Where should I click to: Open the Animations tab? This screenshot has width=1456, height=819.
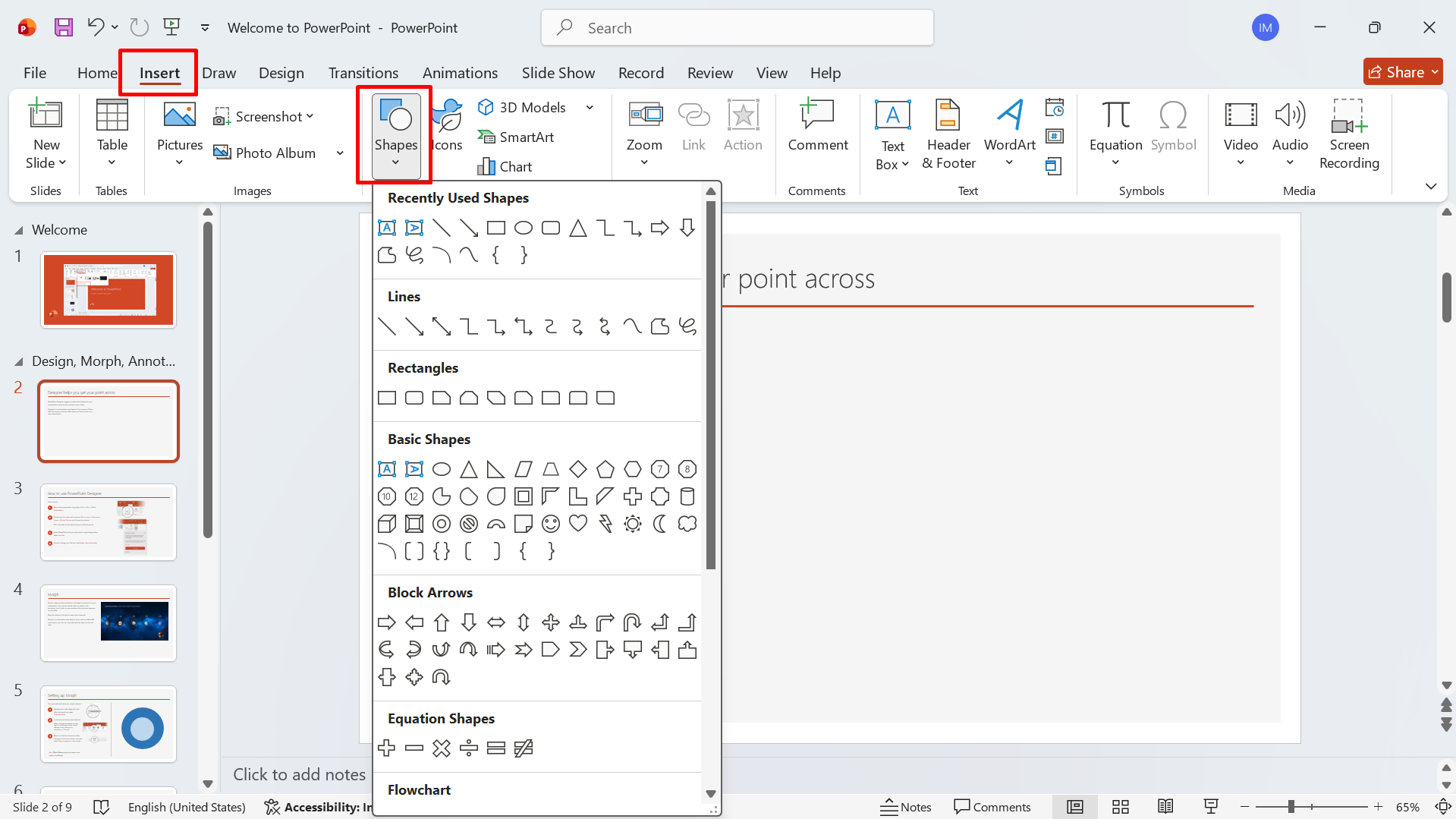(x=460, y=73)
